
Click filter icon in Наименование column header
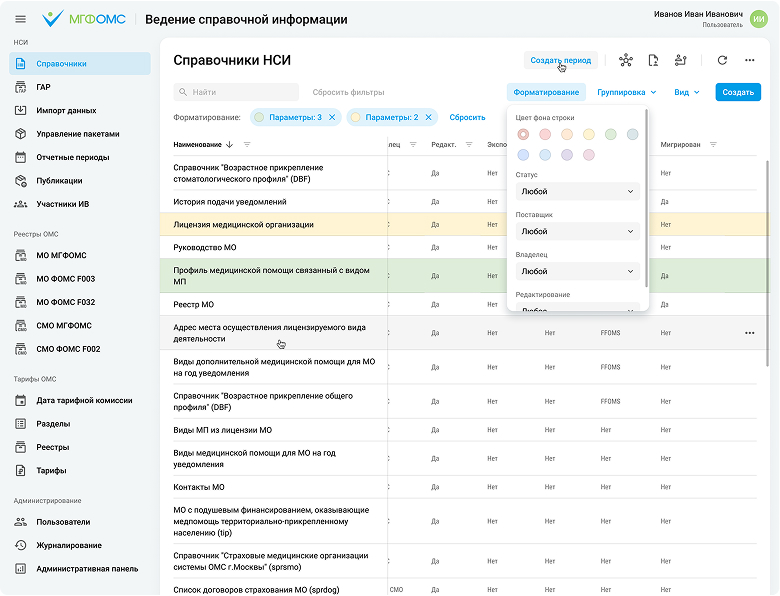tap(247, 144)
